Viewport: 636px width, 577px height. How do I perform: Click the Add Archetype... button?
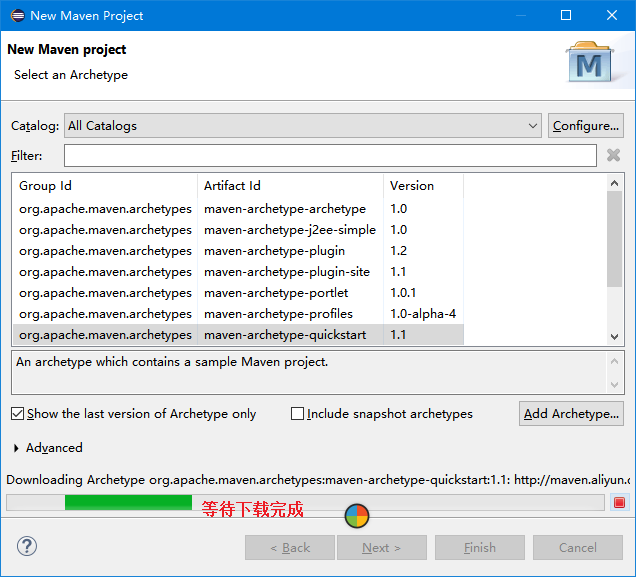point(571,414)
